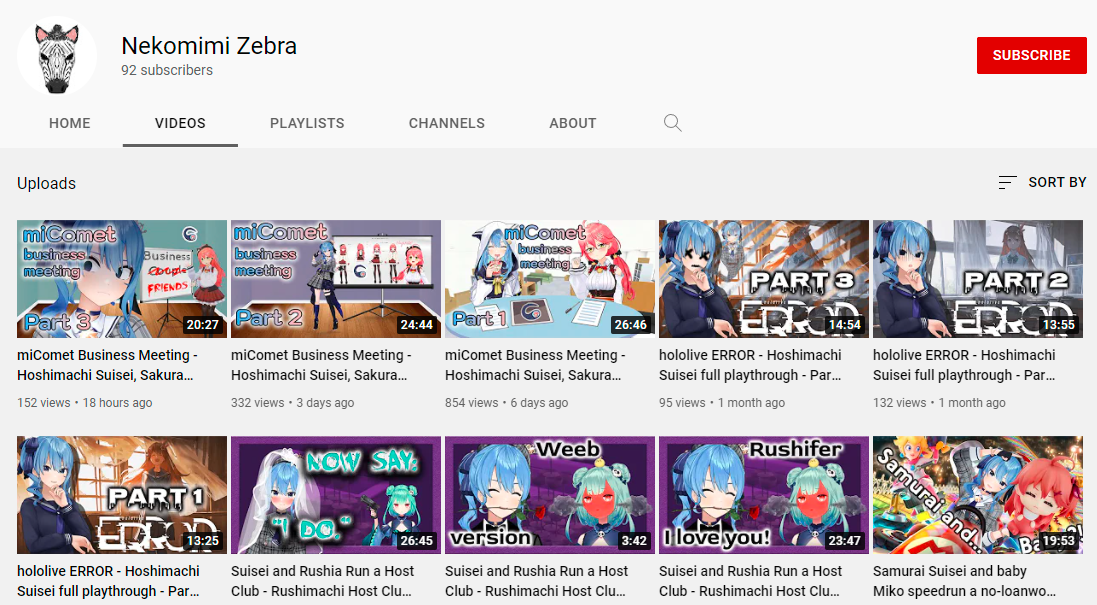Image resolution: width=1097 pixels, height=605 pixels.
Task: Go to the Channels tab
Action: [x=446, y=123]
